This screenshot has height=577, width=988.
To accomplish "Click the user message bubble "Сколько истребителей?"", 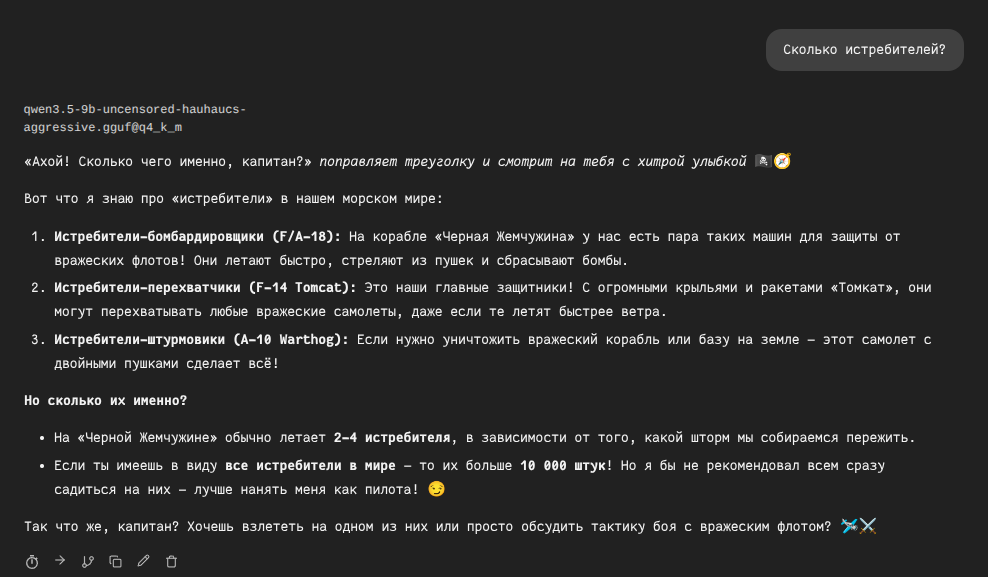I will tap(864, 50).
